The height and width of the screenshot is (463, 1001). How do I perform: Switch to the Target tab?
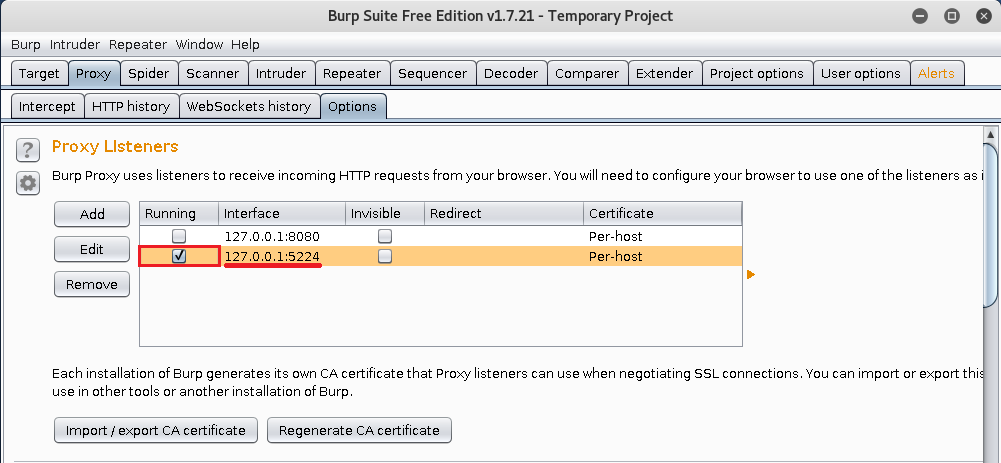39,73
